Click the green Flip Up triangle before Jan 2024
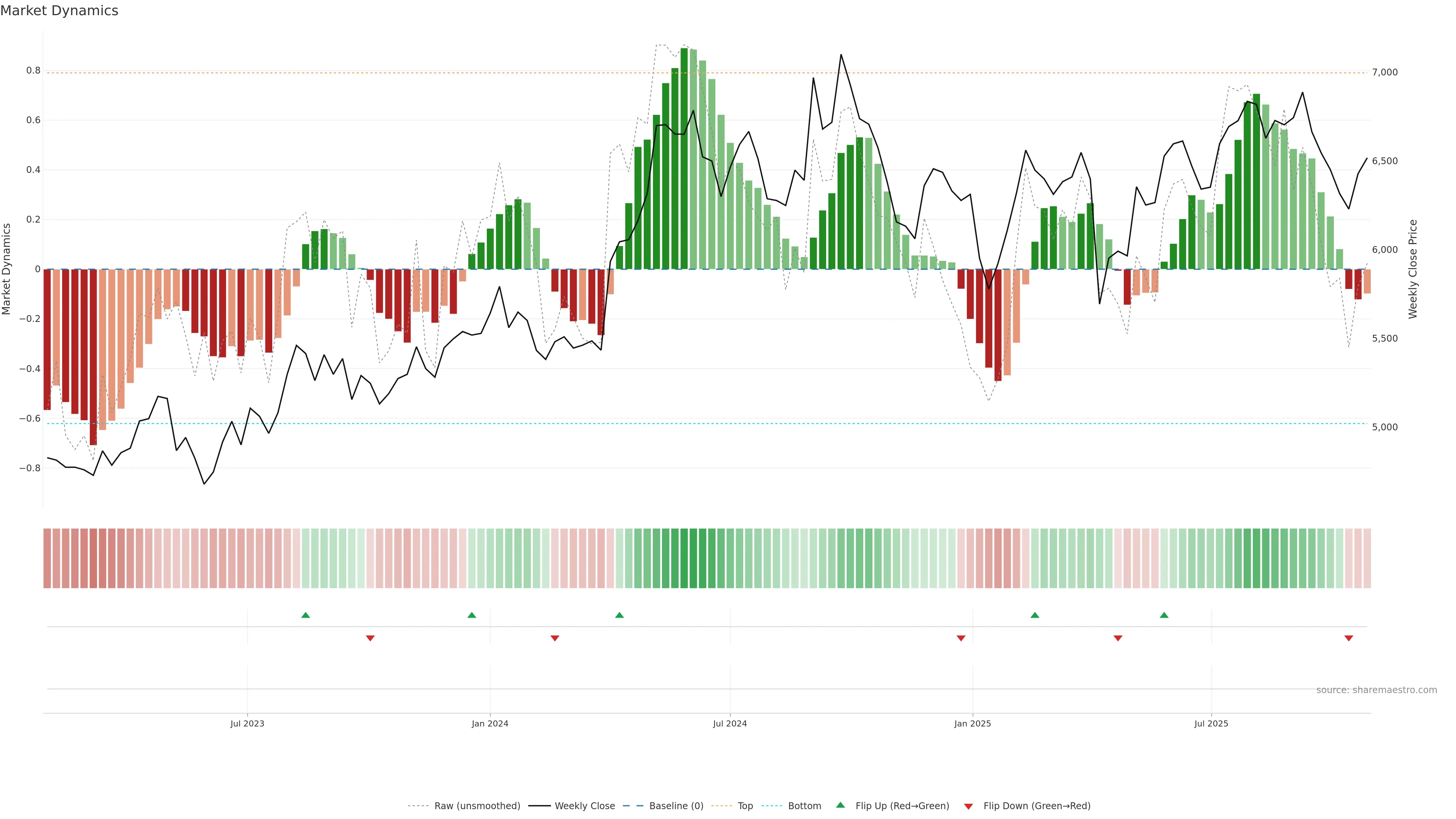 471,615
